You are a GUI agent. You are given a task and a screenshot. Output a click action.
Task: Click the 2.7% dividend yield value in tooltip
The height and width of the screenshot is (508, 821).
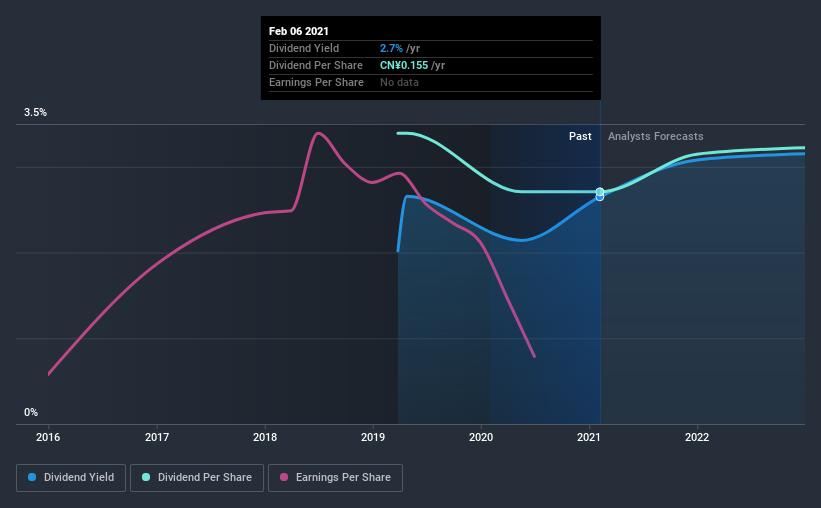click(391, 48)
